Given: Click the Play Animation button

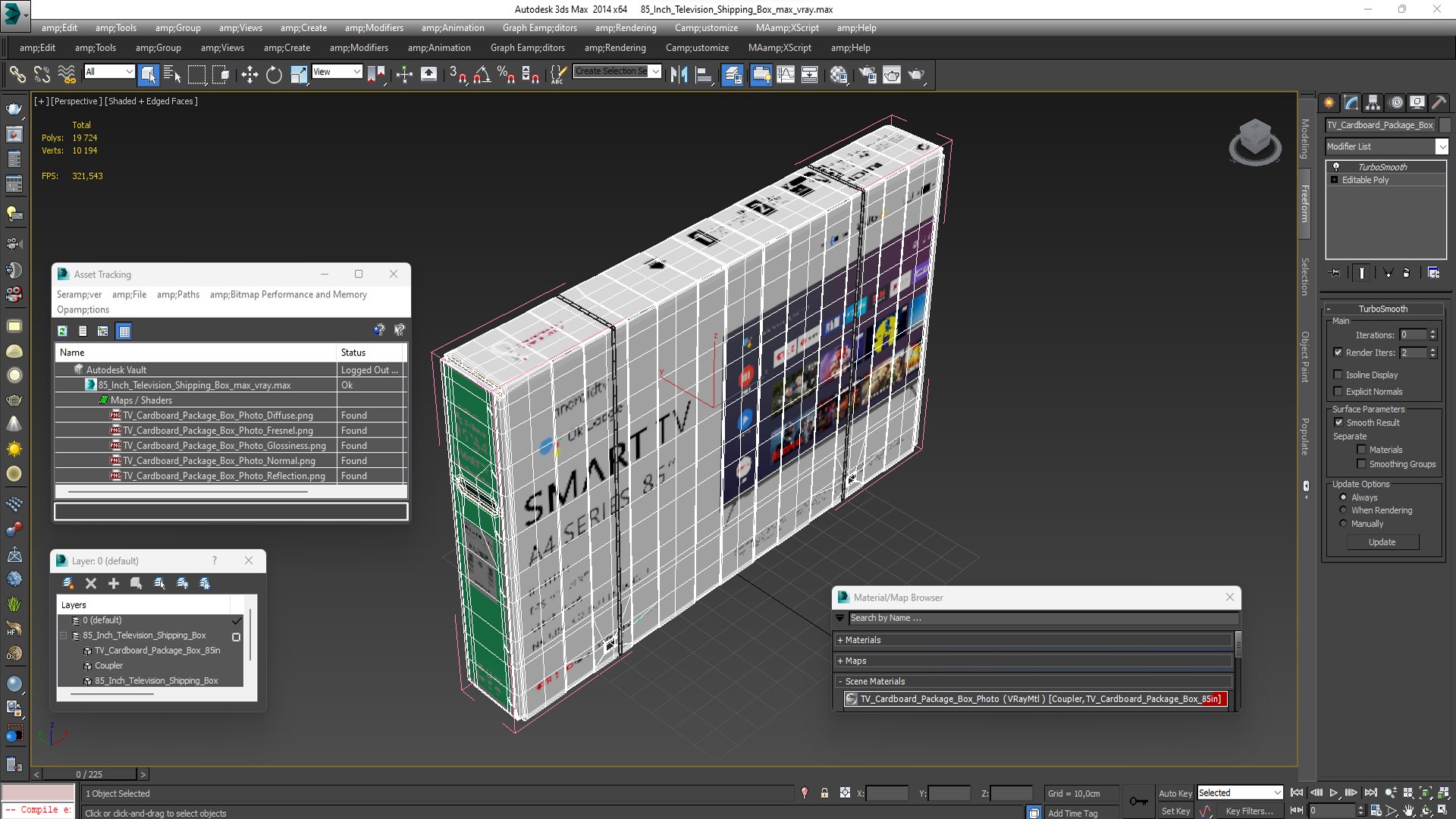Looking at the screenshot, I should [x=1334, y=792].
